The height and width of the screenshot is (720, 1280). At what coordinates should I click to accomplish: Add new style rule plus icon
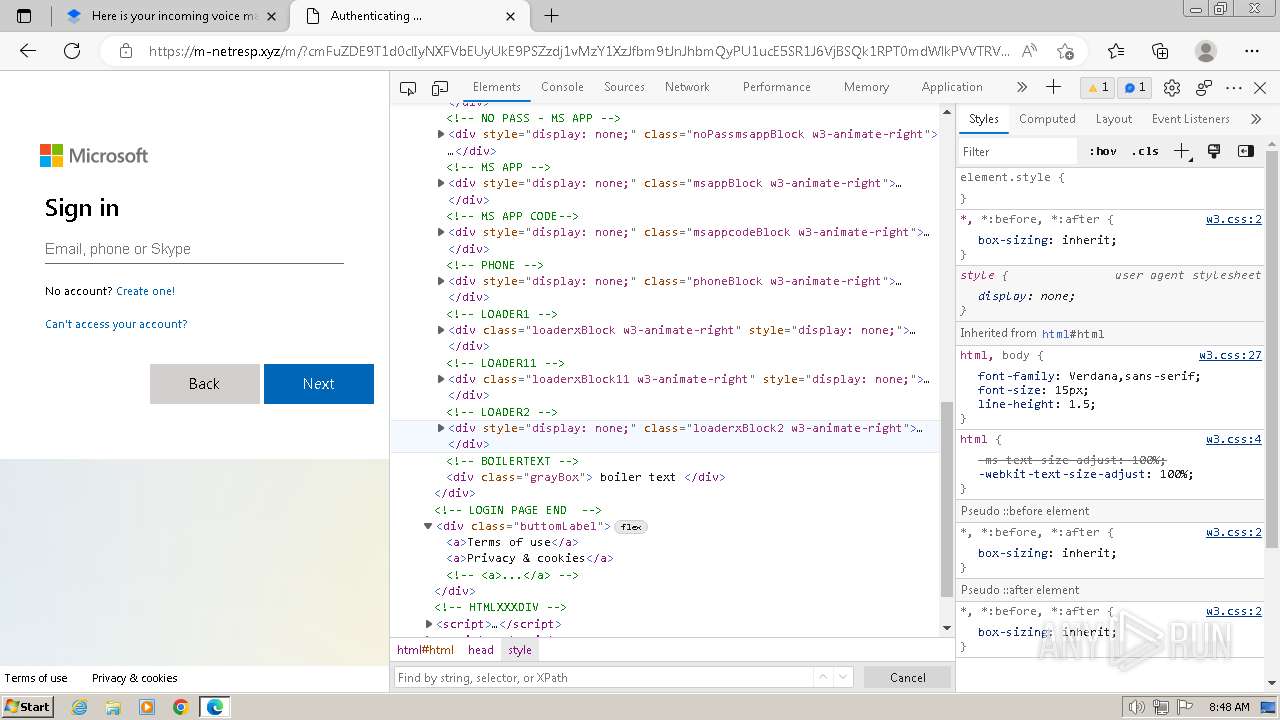1182,151
